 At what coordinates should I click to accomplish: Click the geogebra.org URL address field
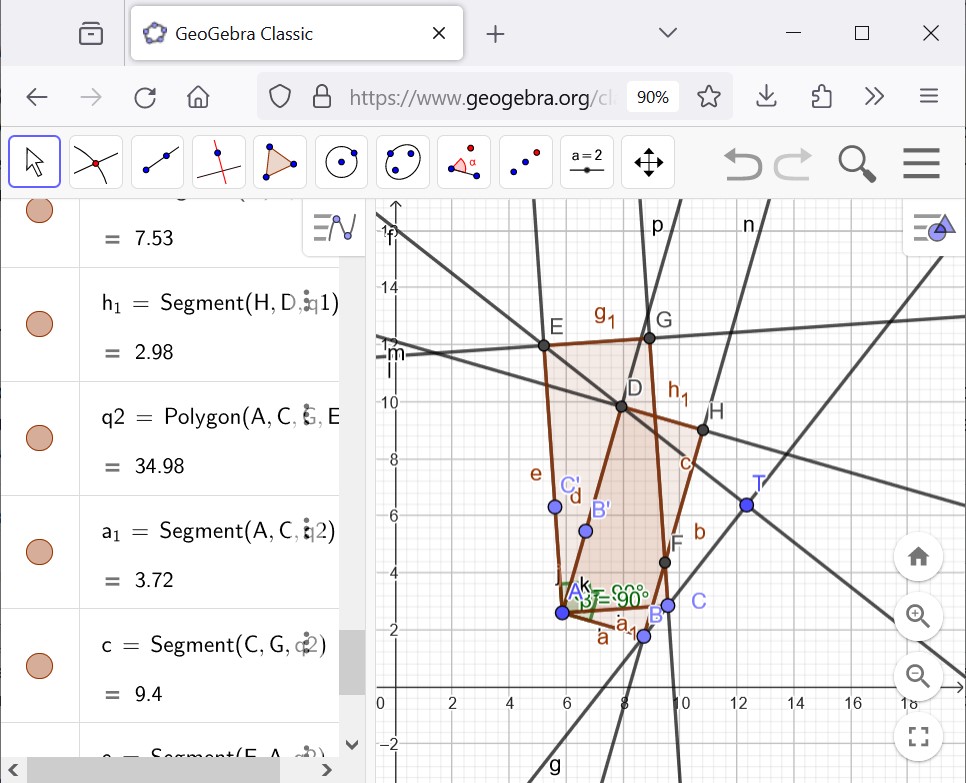pyautogui.click(x=481, y=97)
